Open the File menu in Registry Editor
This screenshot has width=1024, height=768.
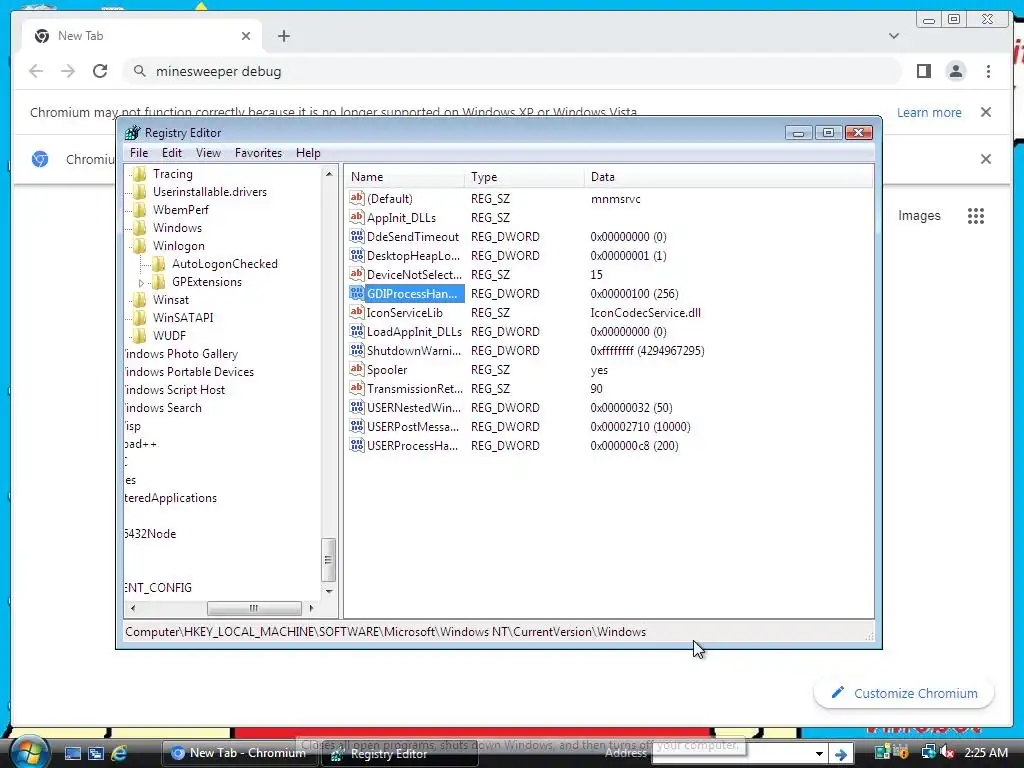pos(138,153)
